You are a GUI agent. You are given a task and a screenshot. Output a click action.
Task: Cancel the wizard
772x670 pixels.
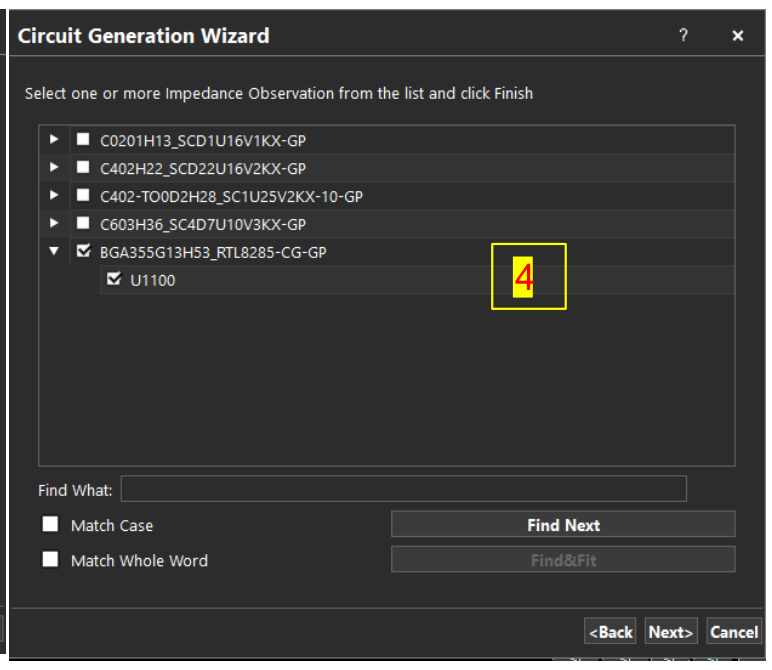[x=734, y=632]
